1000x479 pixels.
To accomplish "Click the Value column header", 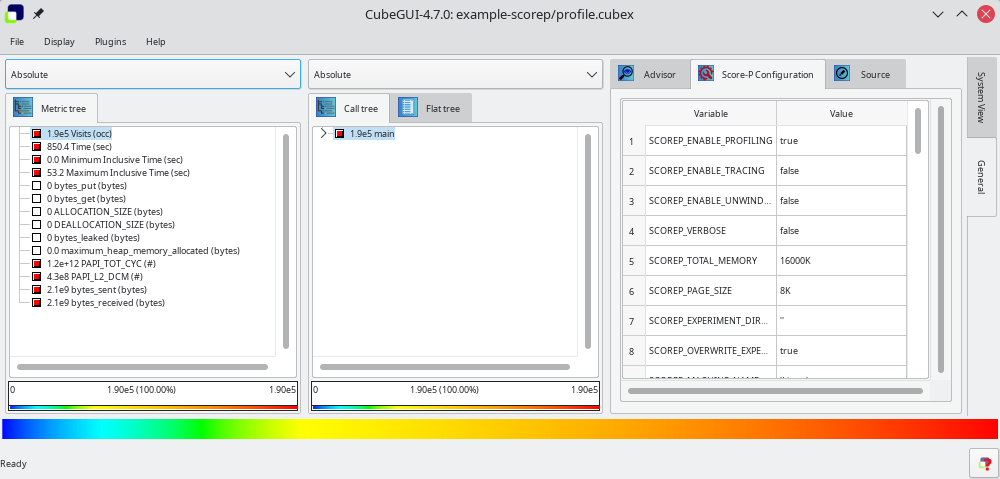I will (x=841, y=114).
